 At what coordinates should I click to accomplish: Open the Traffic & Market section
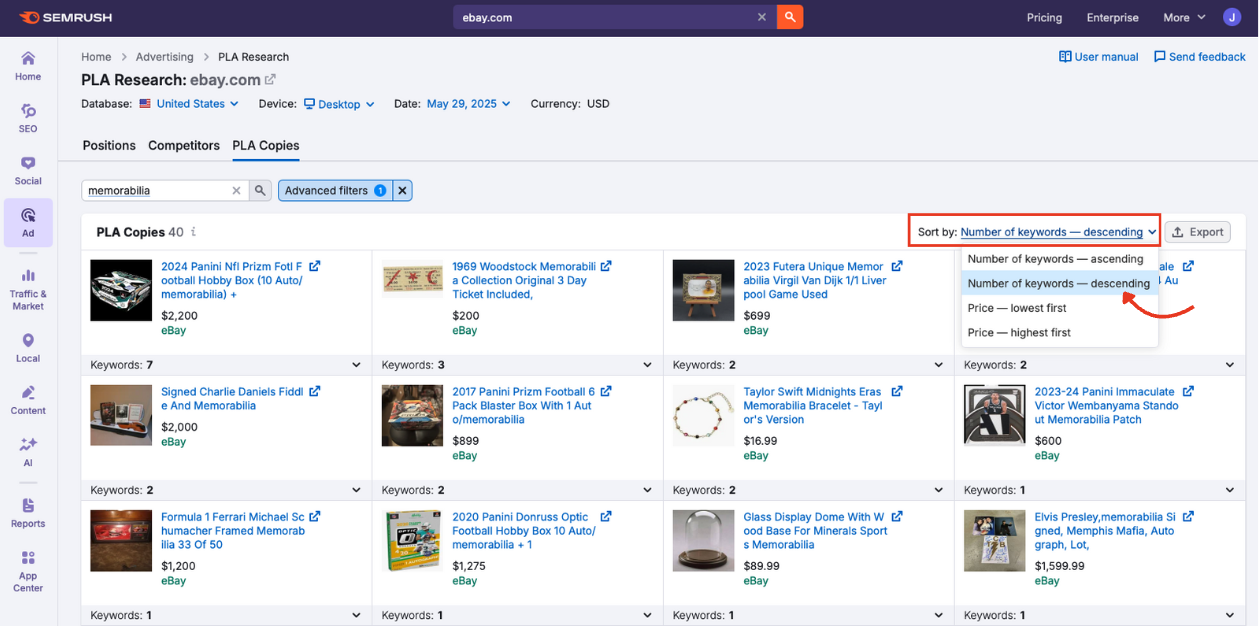[27, 287]
